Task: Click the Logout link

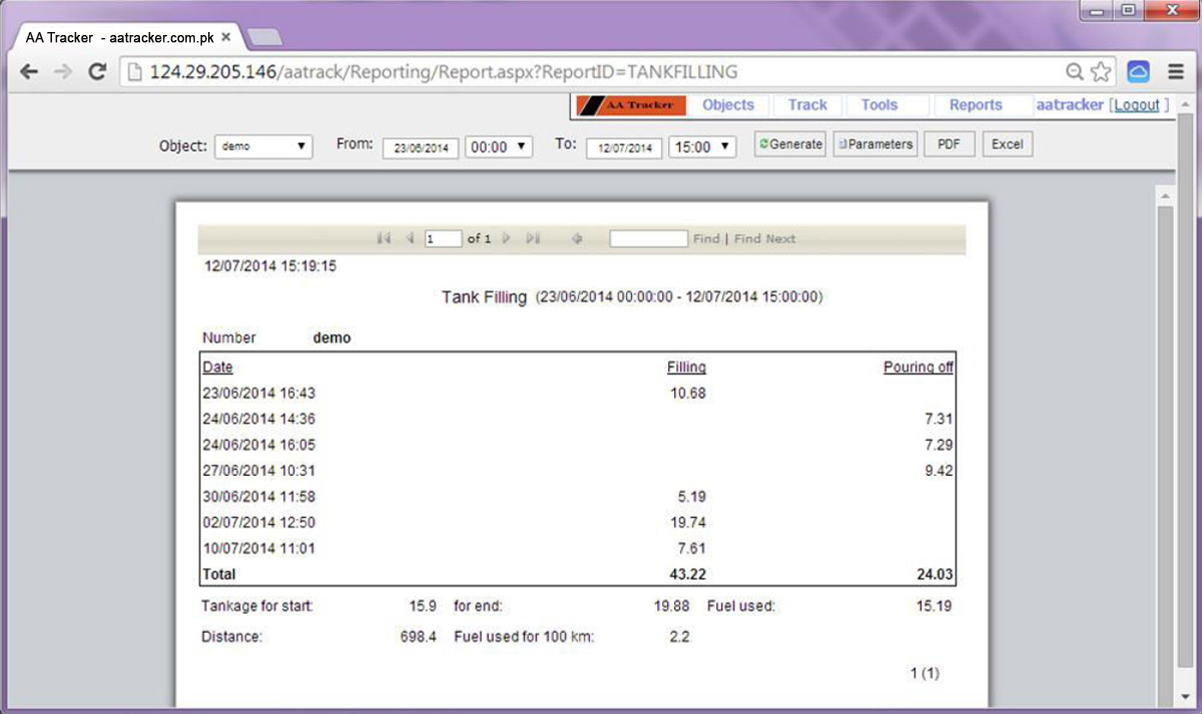Action: (1137, 105)
